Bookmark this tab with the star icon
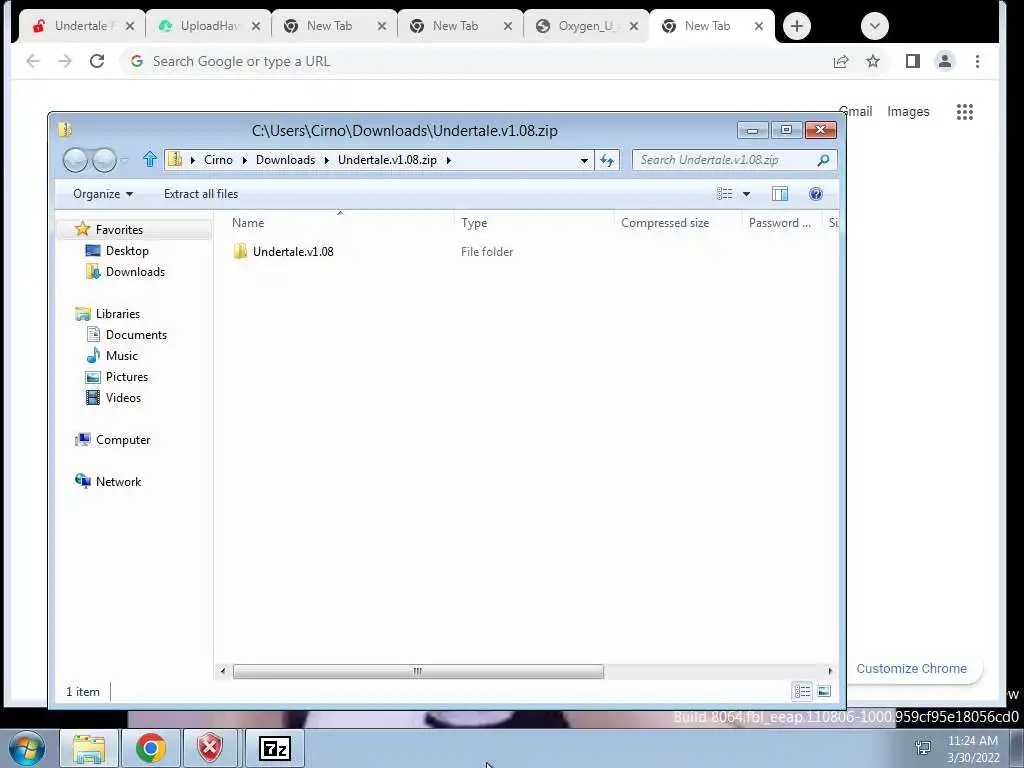This screenshot has width=1024, height=768. coord(872,61)
